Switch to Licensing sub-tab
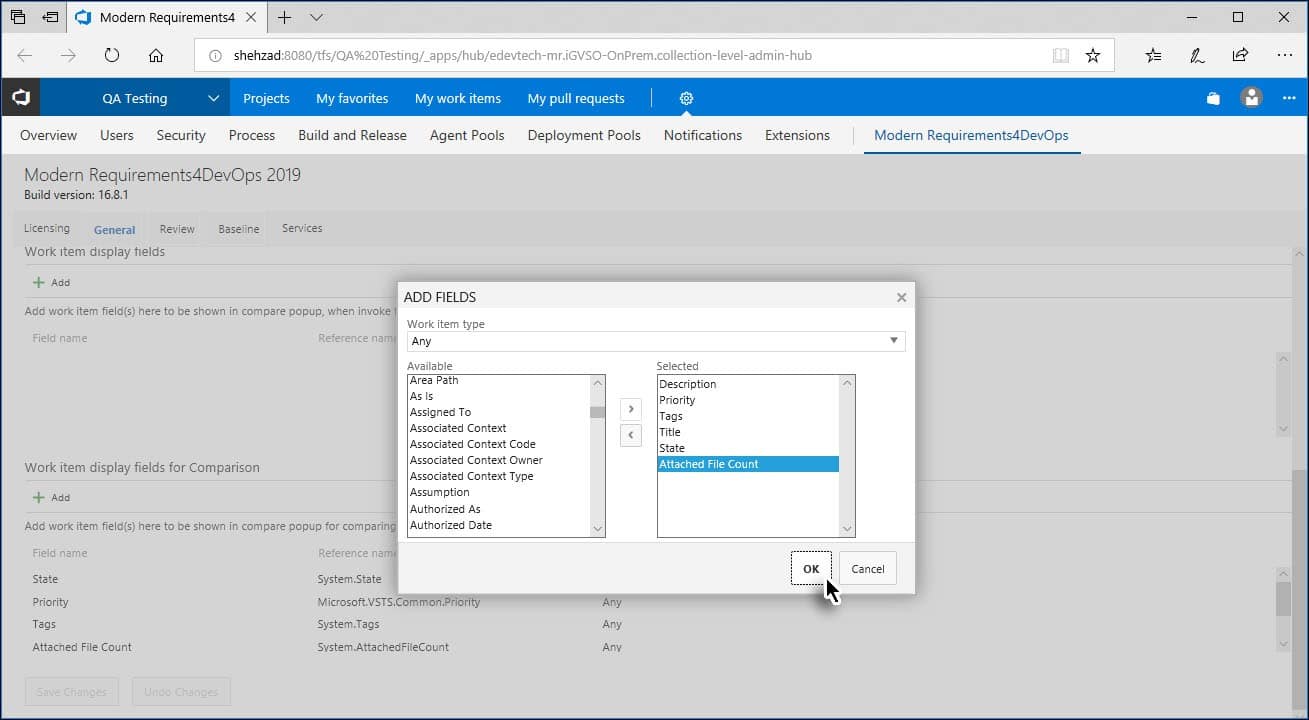Screen dimensions: 1309x720 point(47,228)
